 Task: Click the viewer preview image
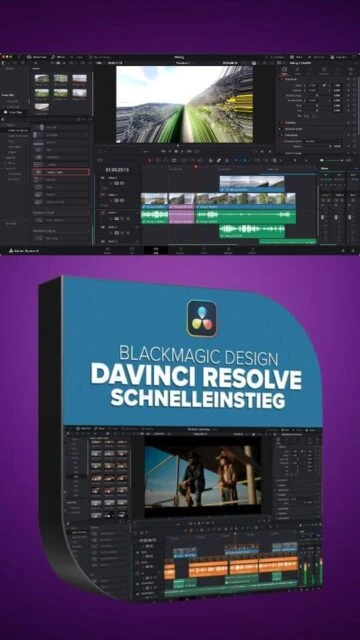point(184,104)
